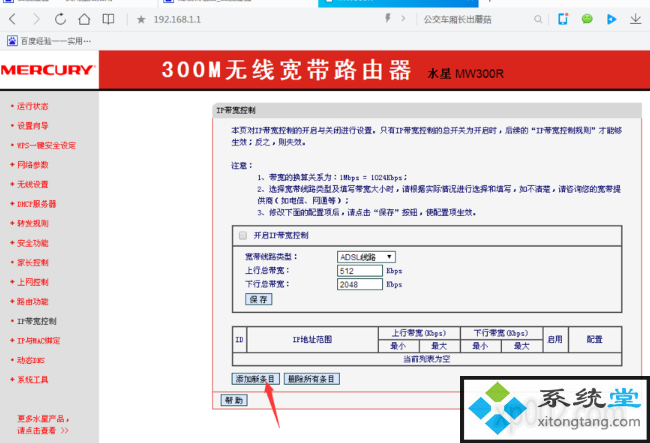This screenshot has width=650, height=443.
Task: Open the 百度经验 bookmark
Action: (49, 41)
